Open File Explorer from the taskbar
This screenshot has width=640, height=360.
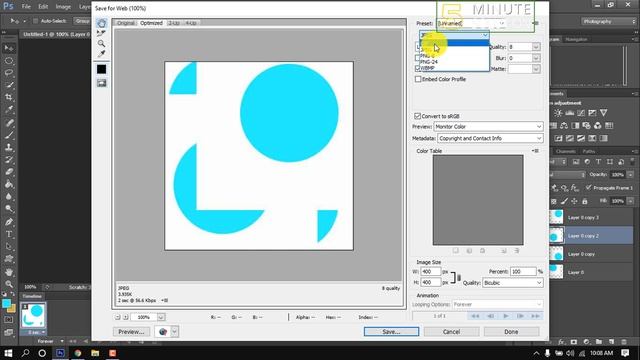(95, 353)
